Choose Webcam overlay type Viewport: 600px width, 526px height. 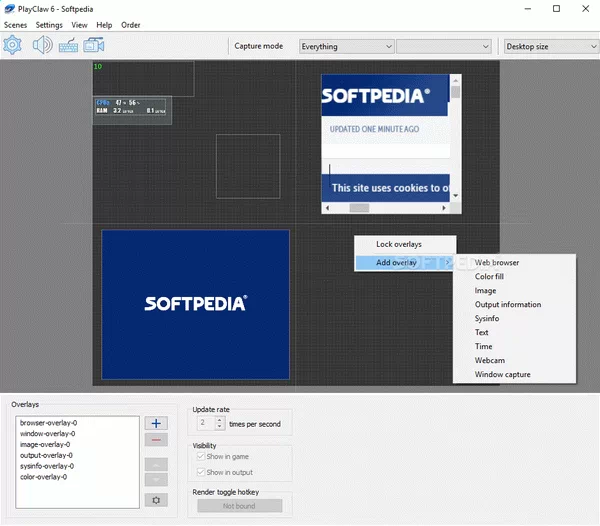pos(514,360)
